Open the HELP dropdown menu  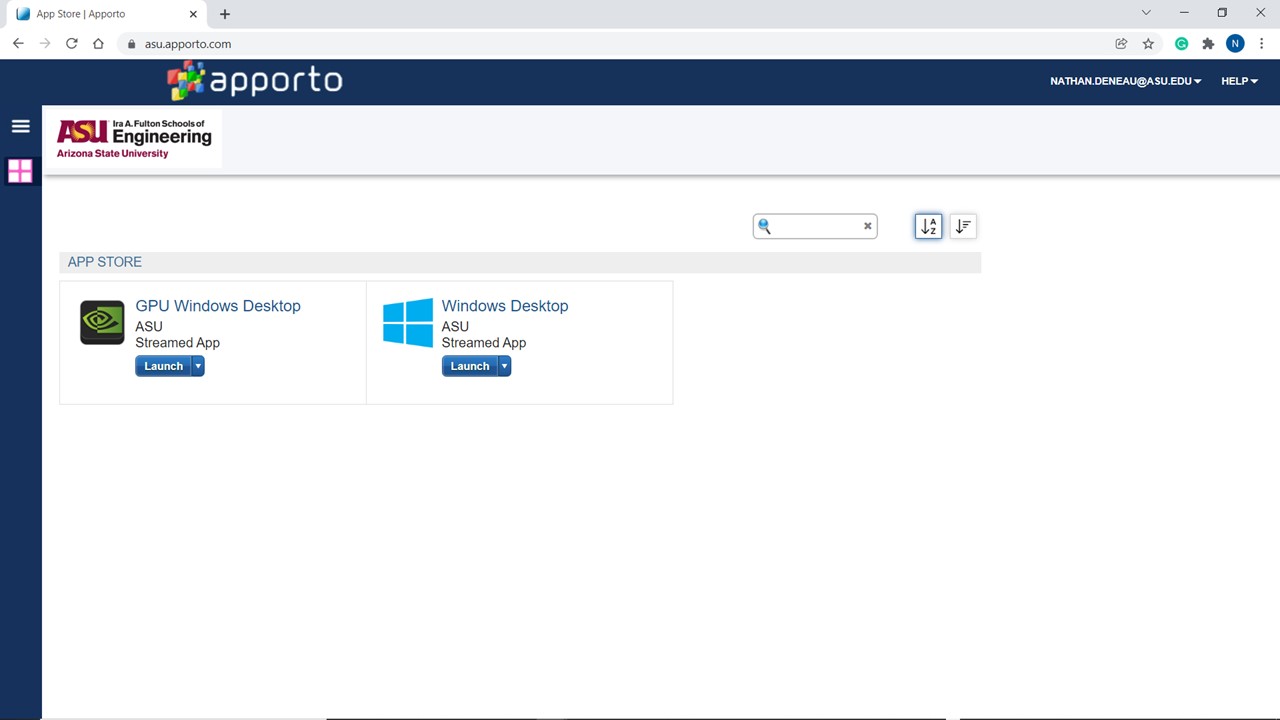pyautogui.click(x=1239, y=81)
